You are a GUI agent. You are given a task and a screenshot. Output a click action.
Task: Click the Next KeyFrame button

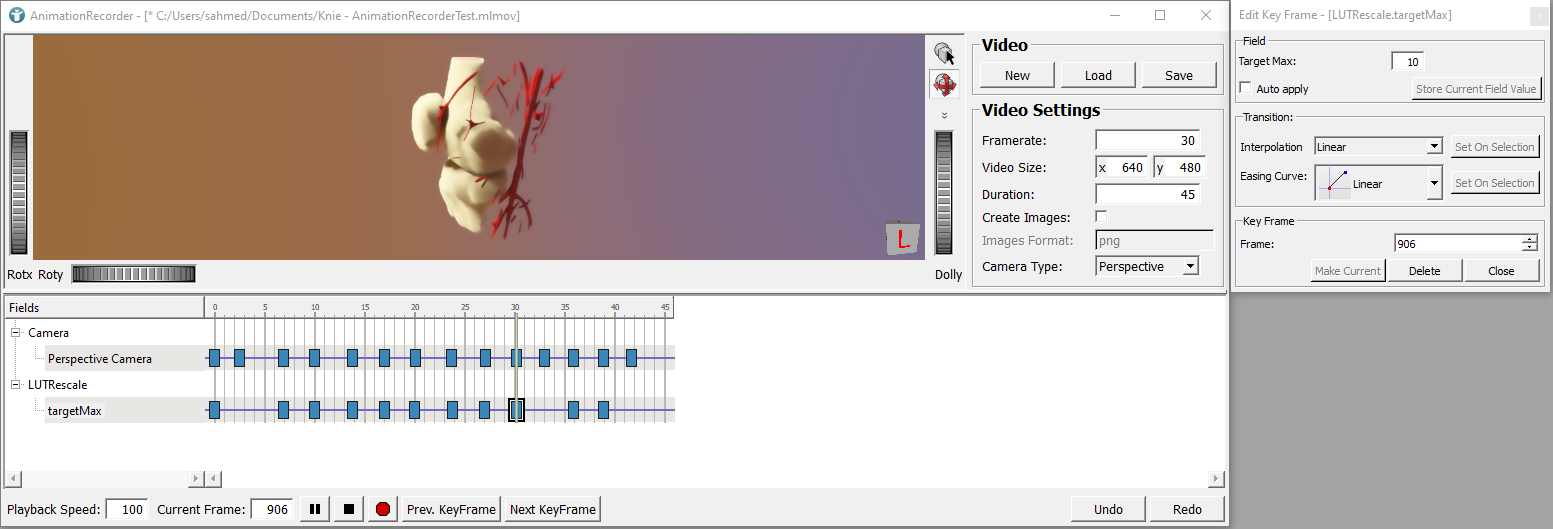552,509
